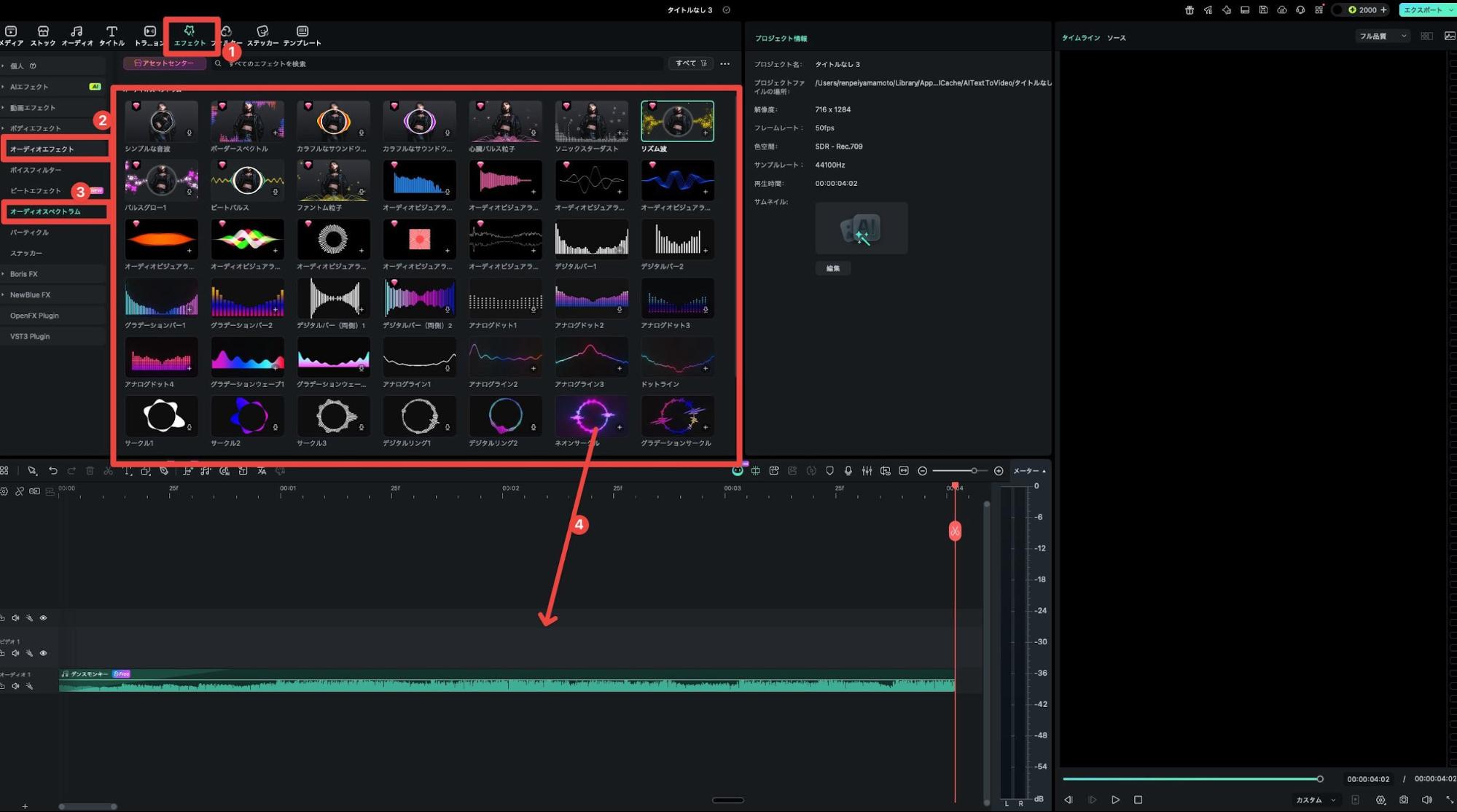This screenshot has width=1457, height=812.
Task: Mute the オーディオ 1 track
Action: click(15, 686)
